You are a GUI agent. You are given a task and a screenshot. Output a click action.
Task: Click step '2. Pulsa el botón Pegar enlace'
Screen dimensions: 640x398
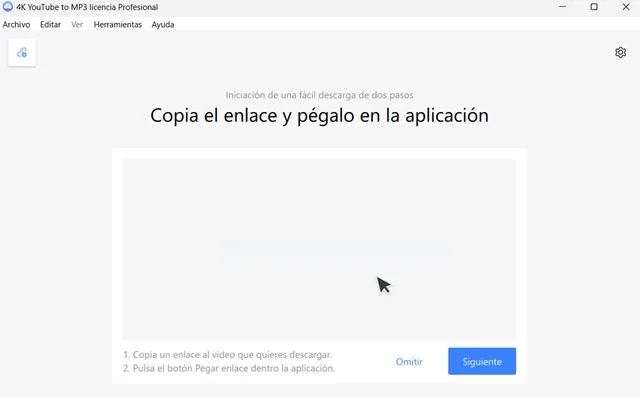click(229, 368)
